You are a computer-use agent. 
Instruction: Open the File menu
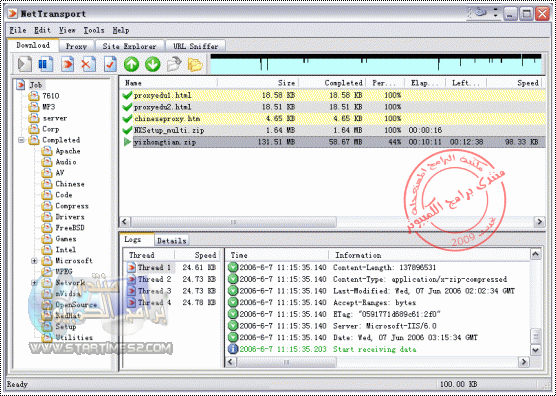(x=18, y=30)
